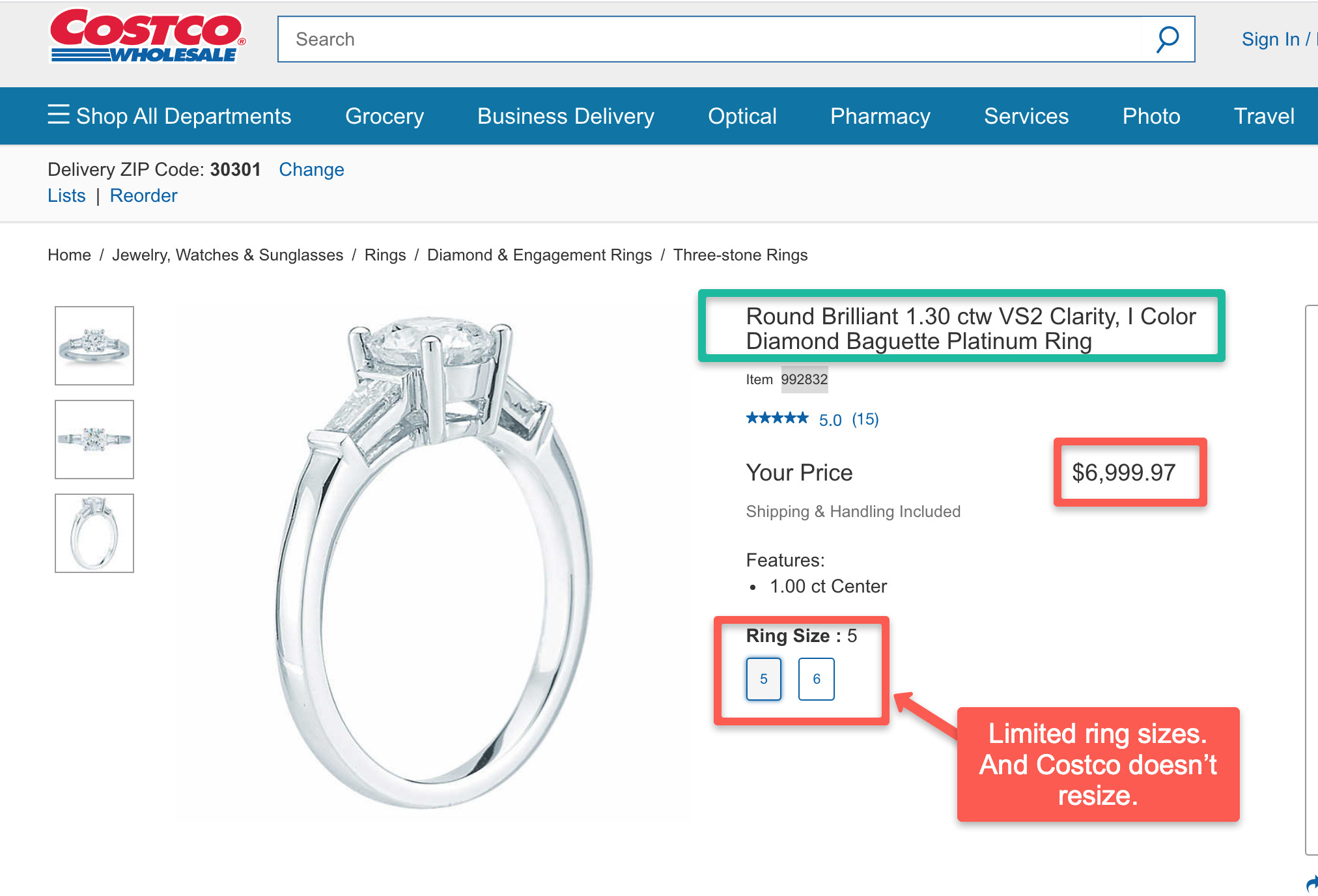
Task: Open the Costco Wholesale logo homepage
Action: click(147, 36)
